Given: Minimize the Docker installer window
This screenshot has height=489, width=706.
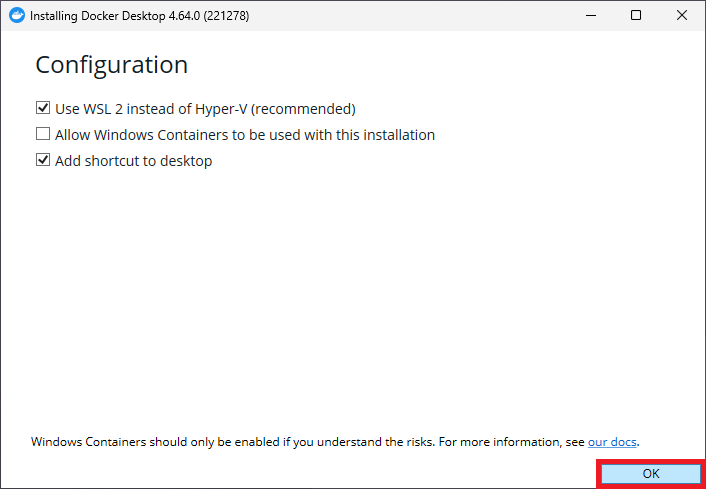Looking at the screenshot, I should tap(590, 16).
